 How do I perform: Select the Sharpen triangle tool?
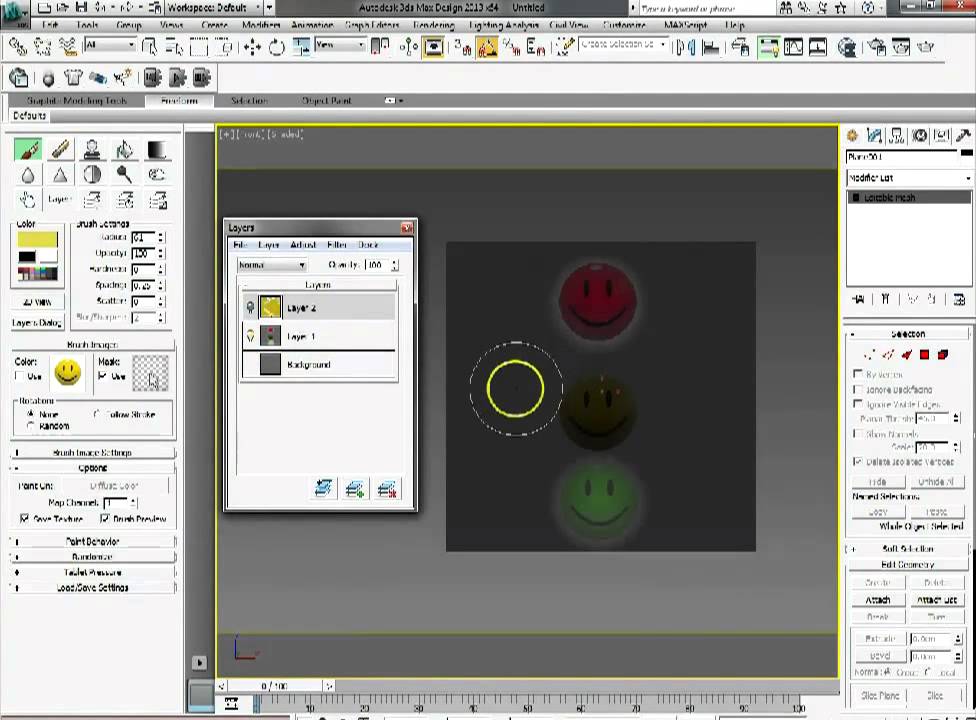[x=60, y=175]
